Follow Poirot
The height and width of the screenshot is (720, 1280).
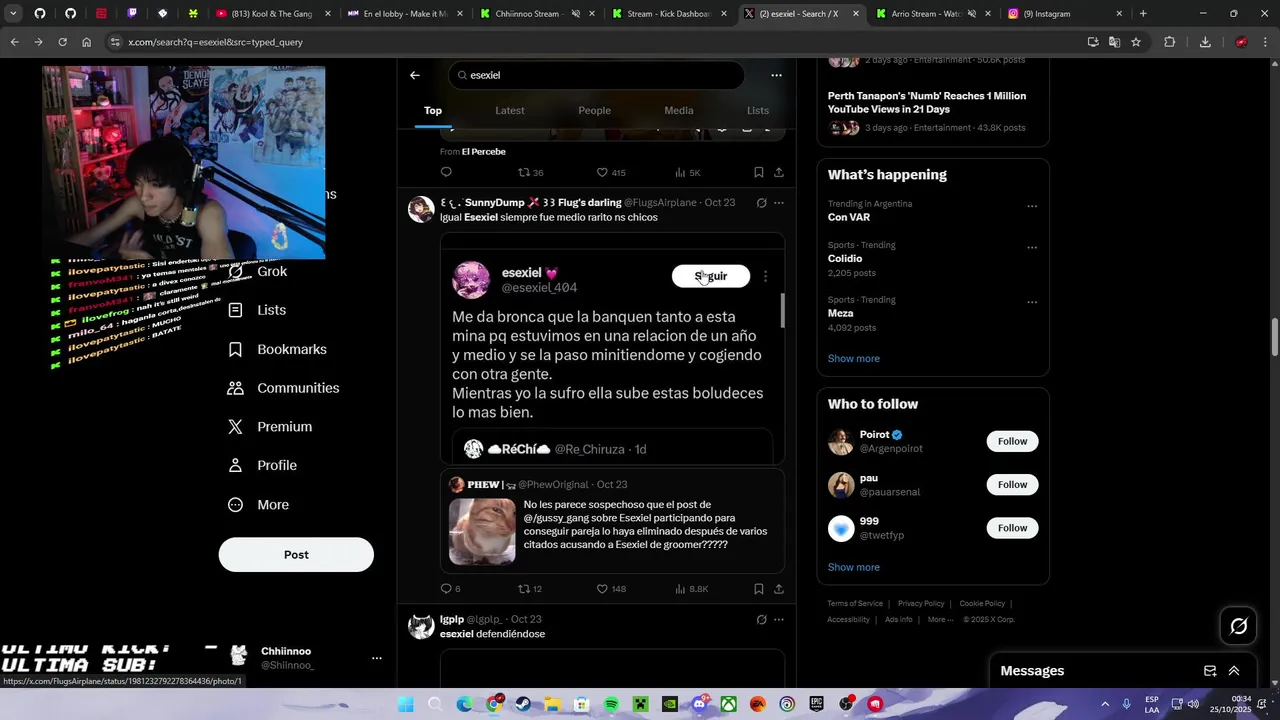1012,441
